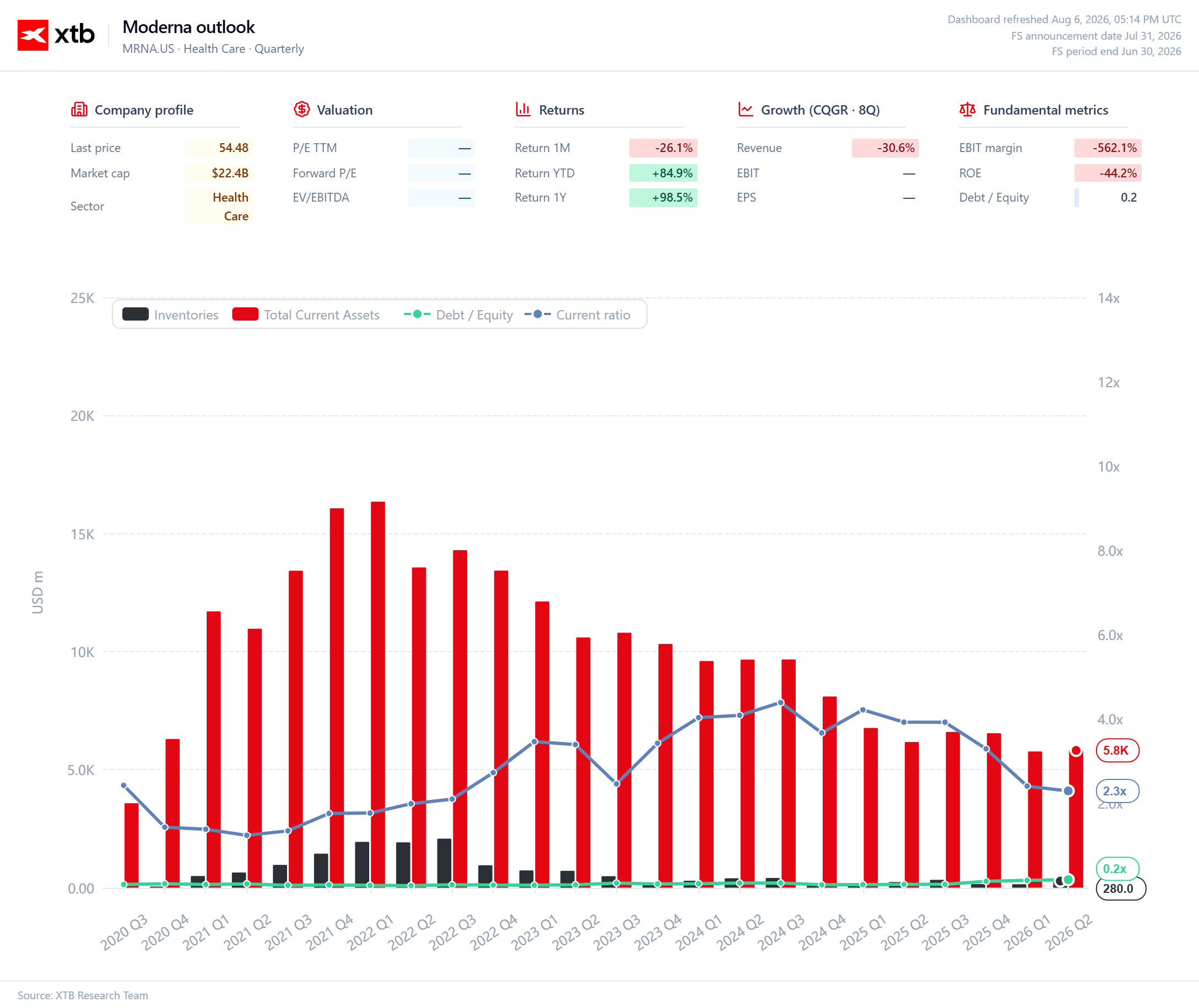
Task: Click the 2020 Q3 current ratio data point
Action: [123, 785]
